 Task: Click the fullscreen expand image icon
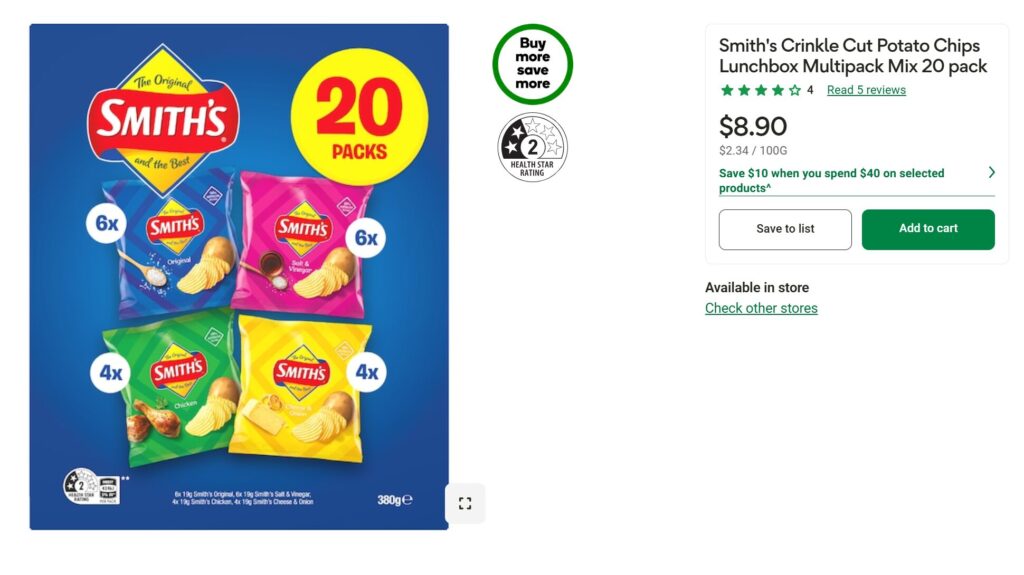(465, 503)
